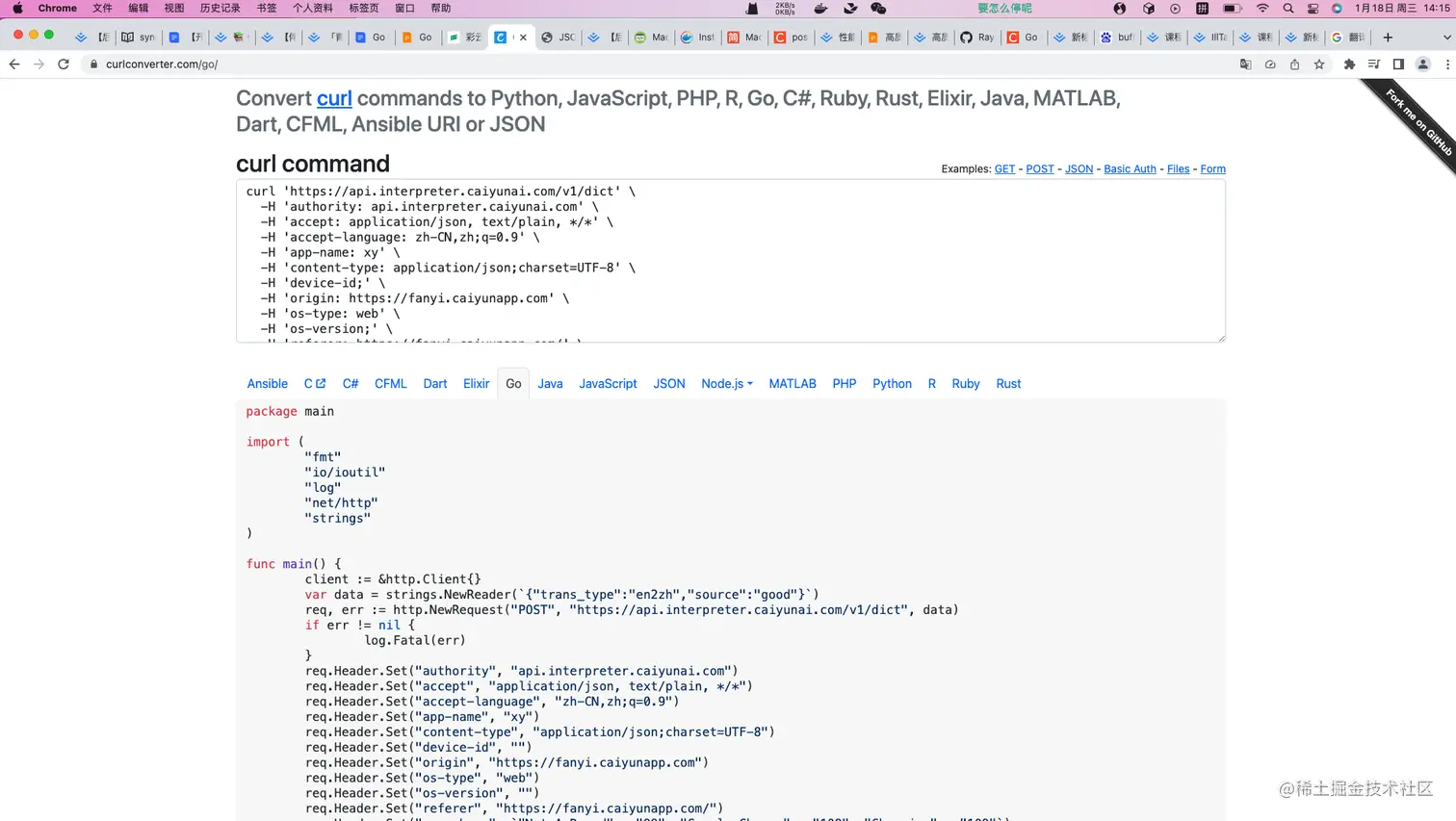Image resolution: width=1456 pixels, height=821 pixels.
Task: Switch to the MATLAB tab
Action: click(x=793, y=383)
